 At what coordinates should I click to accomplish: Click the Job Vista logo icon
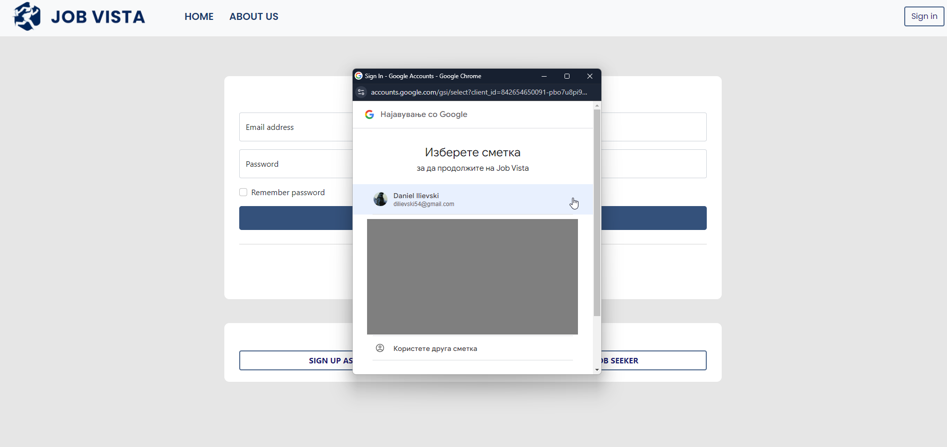coord(27,17)
